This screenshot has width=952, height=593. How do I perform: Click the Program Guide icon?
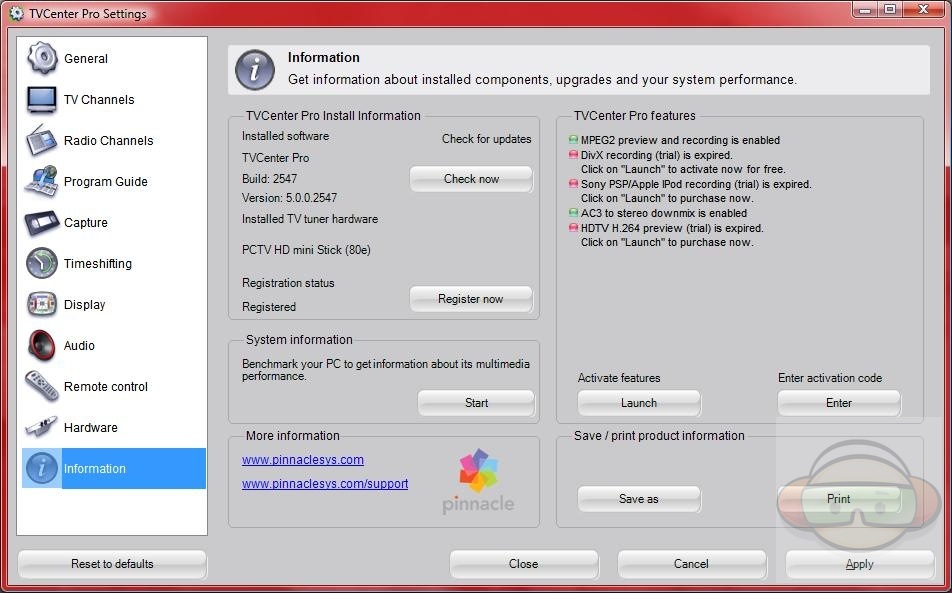point(42,181)
